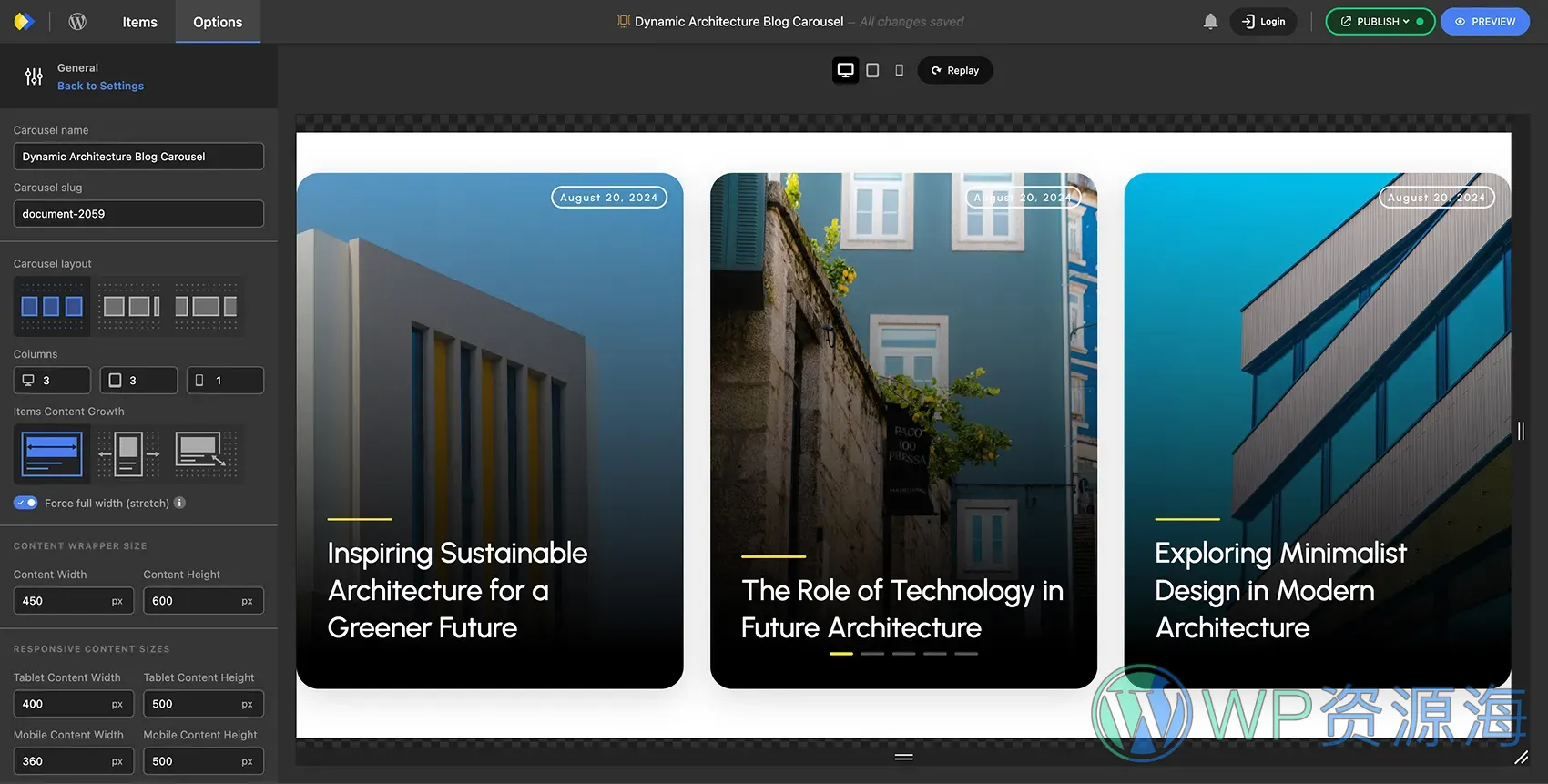Switch to the Items tab
The width and height of the screenshot is (1548, 784).
(x=139, y=22)
